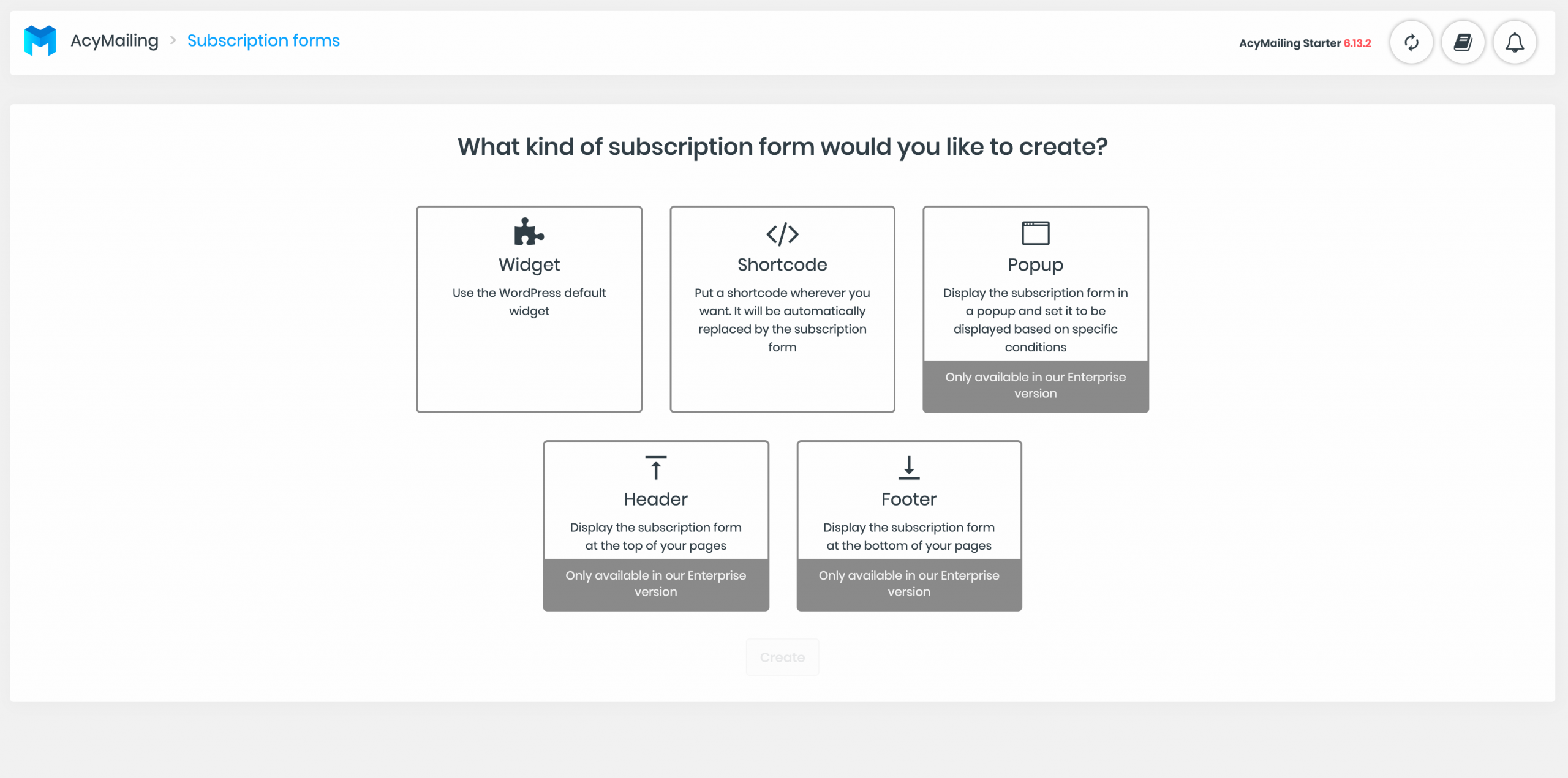The width and height of the screenshot is (1568, 778).
Task: Click the Footer download arrow icon
Action: pos(909,467)
